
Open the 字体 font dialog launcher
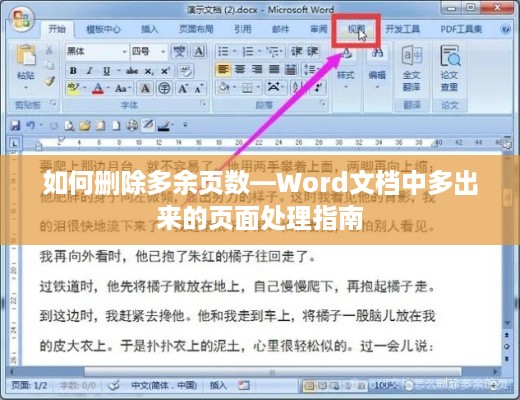(203, 104)
